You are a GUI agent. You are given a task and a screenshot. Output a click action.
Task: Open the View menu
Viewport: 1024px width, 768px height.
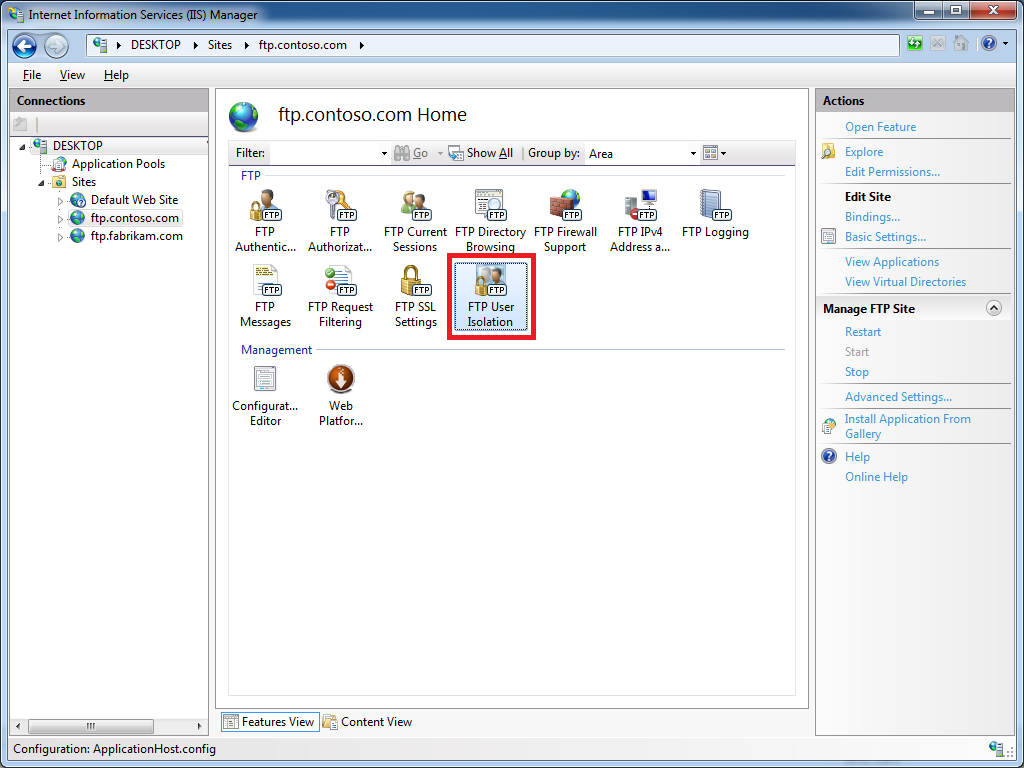tap(72, 75)
